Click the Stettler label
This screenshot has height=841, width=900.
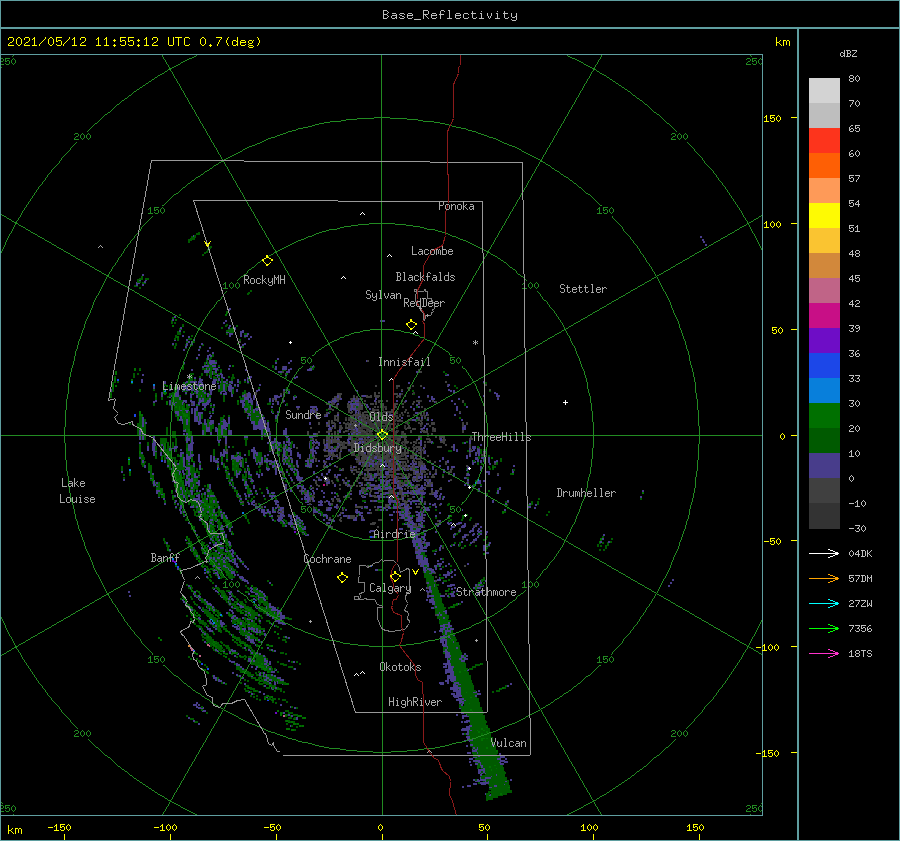583,289
